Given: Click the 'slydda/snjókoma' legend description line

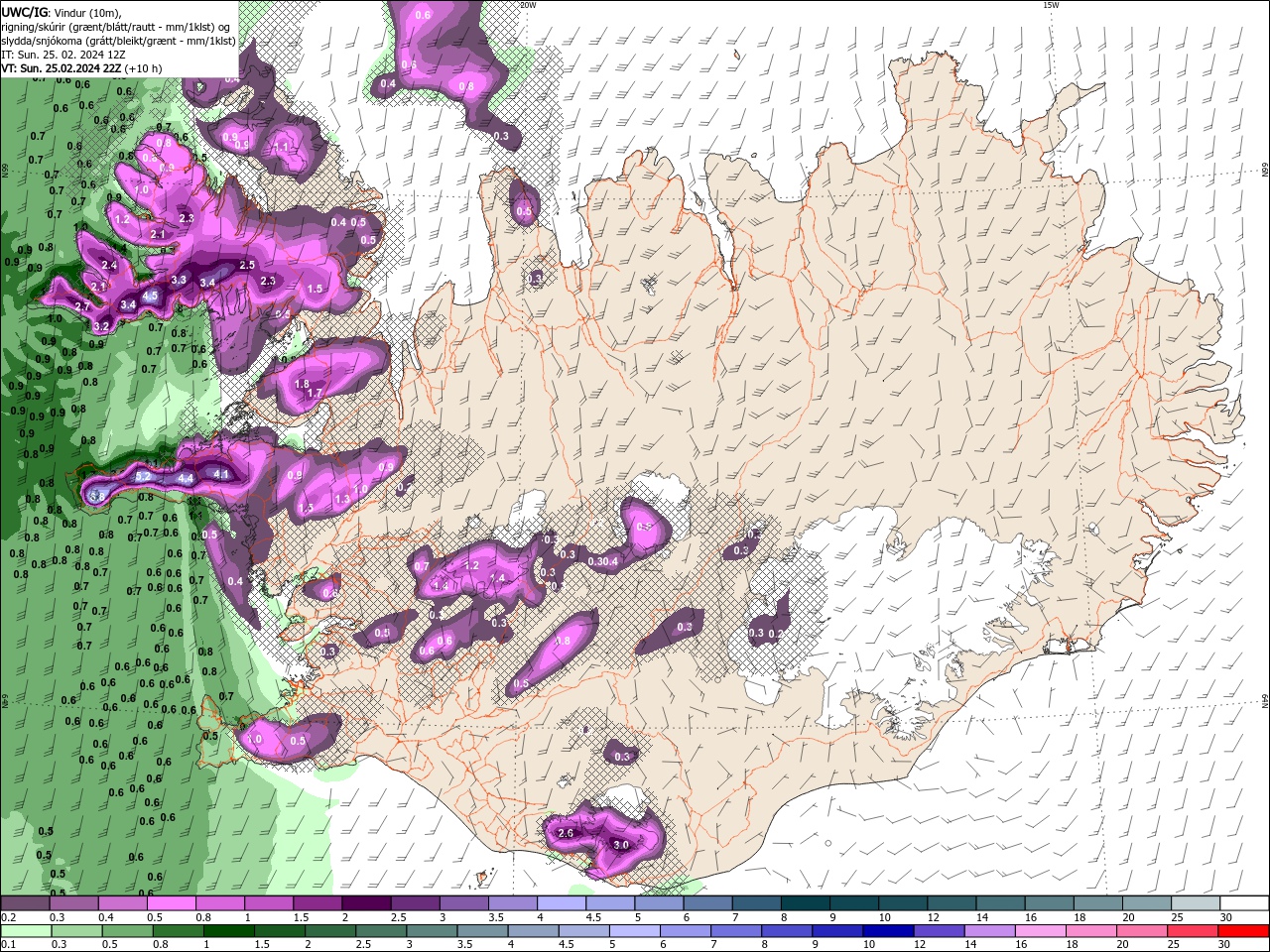Looking at the screenshot, I should (x=118, y=41).
